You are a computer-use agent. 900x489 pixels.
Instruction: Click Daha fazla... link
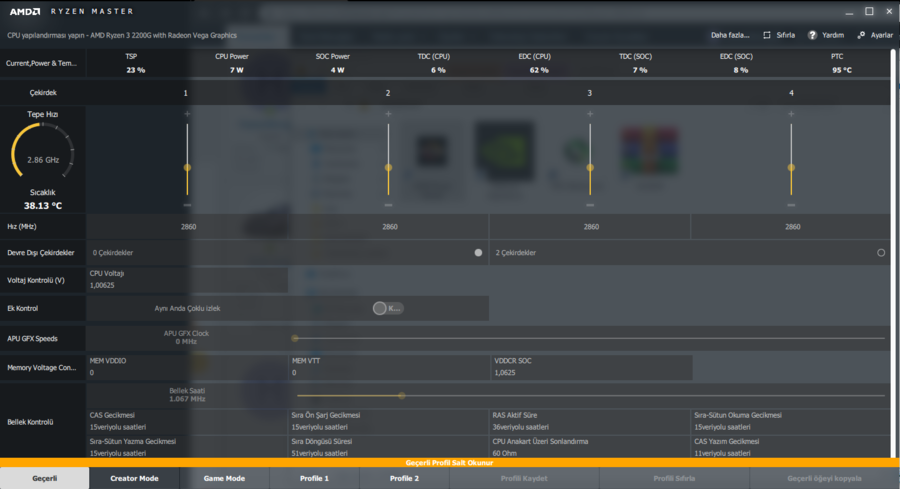[730, 35]
